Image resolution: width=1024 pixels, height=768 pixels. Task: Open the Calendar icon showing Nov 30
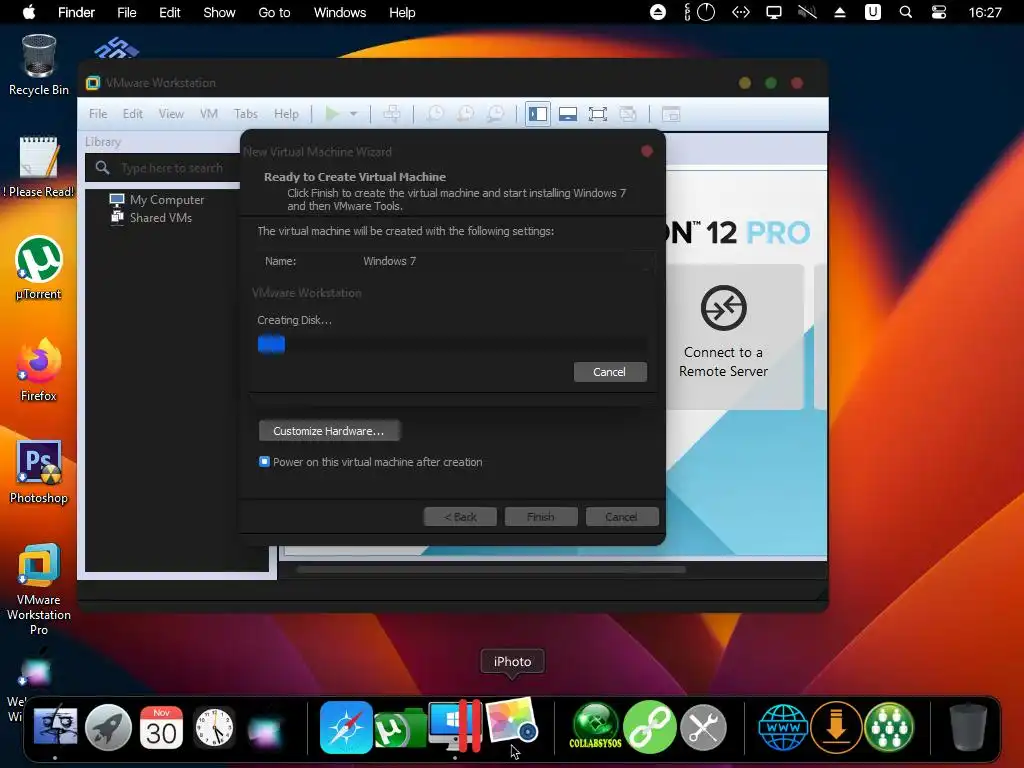click(161, 727)
